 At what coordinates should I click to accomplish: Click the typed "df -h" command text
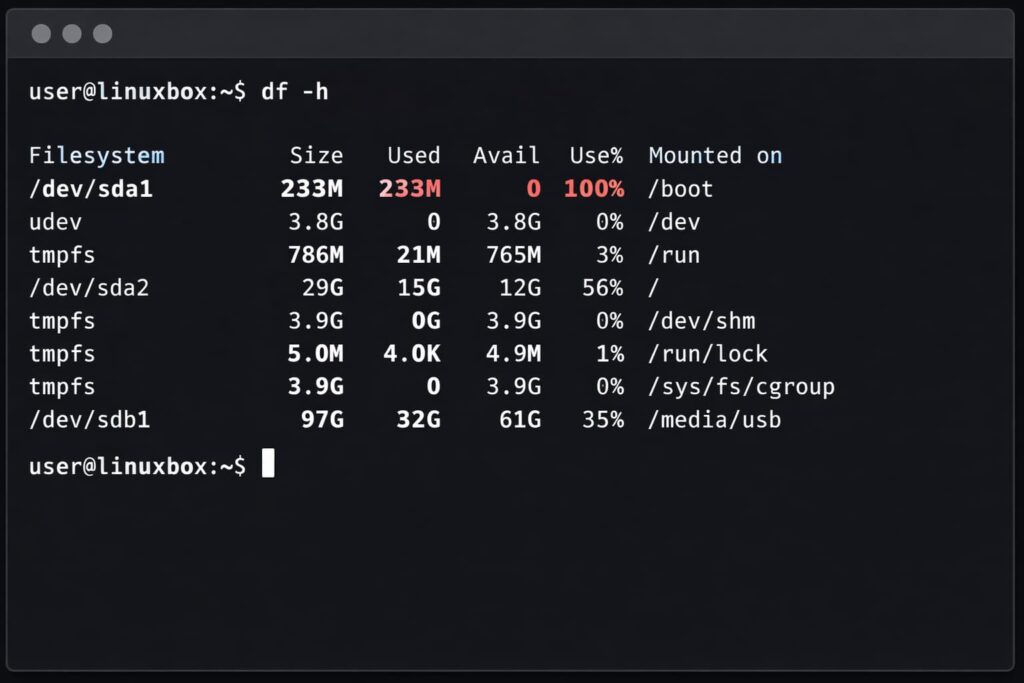click(x=295, y=92)
